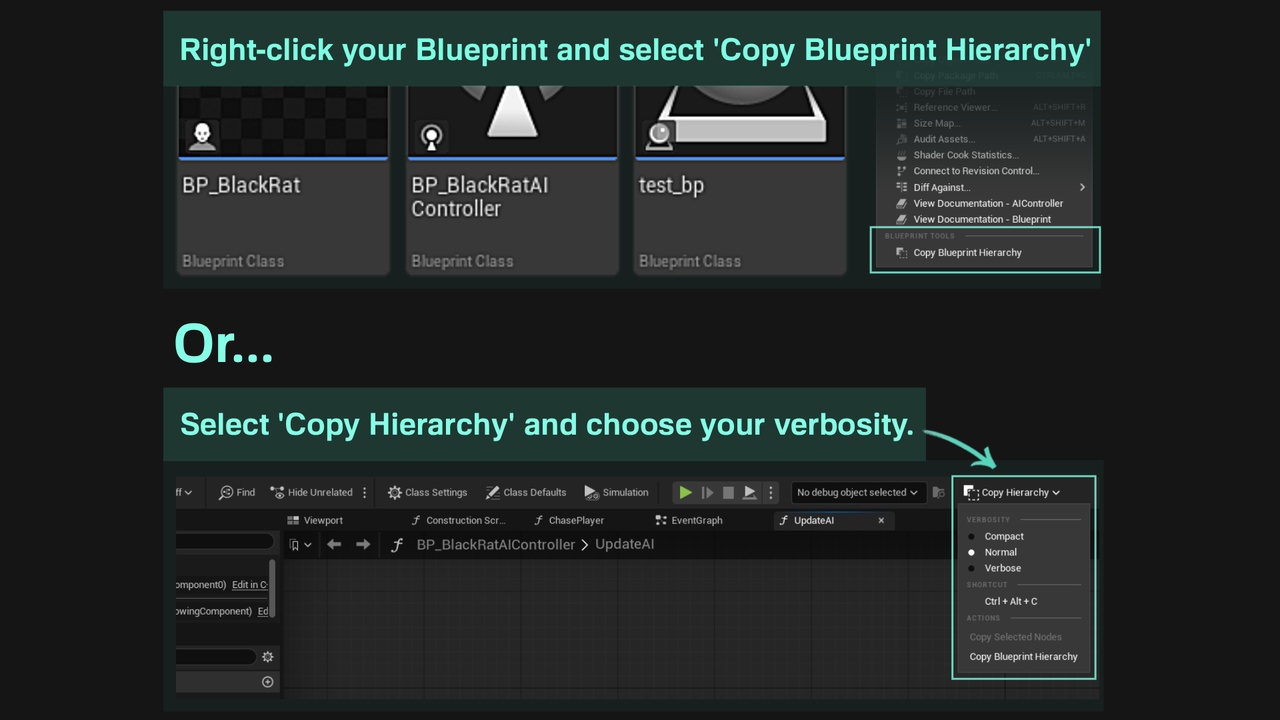Open the three-dot options beside Hide Unrelated

coord(364,492)
